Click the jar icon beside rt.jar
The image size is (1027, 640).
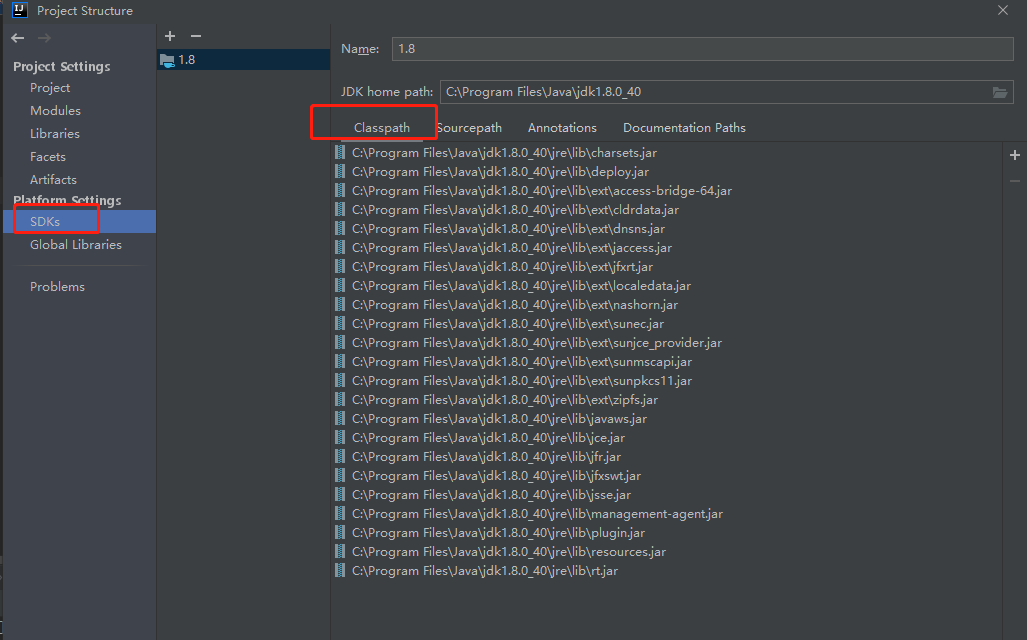[x=338, y=570]
